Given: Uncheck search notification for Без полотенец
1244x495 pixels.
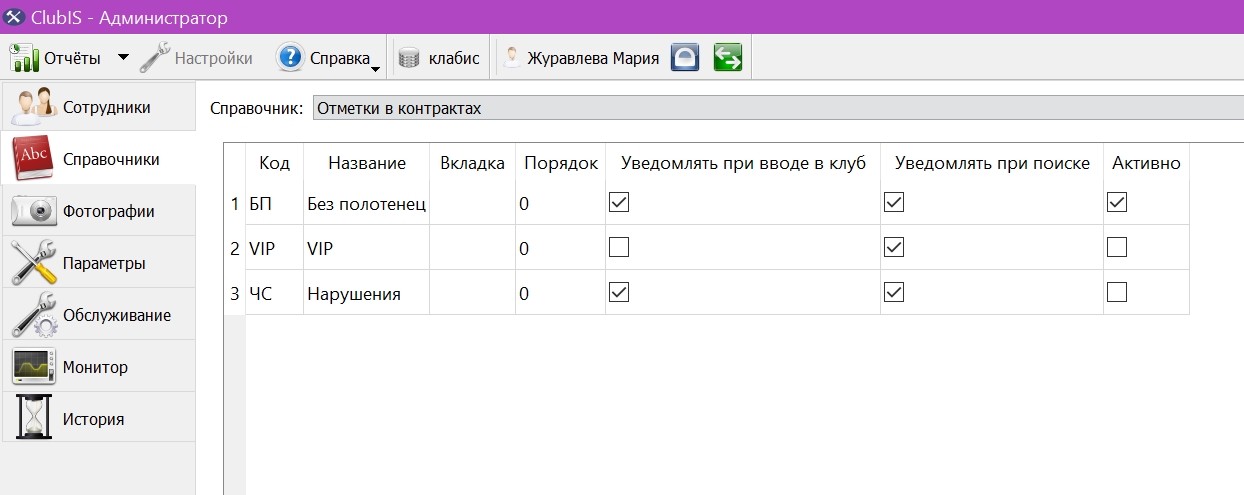Looking at the screenshot, I should point(894,202).
